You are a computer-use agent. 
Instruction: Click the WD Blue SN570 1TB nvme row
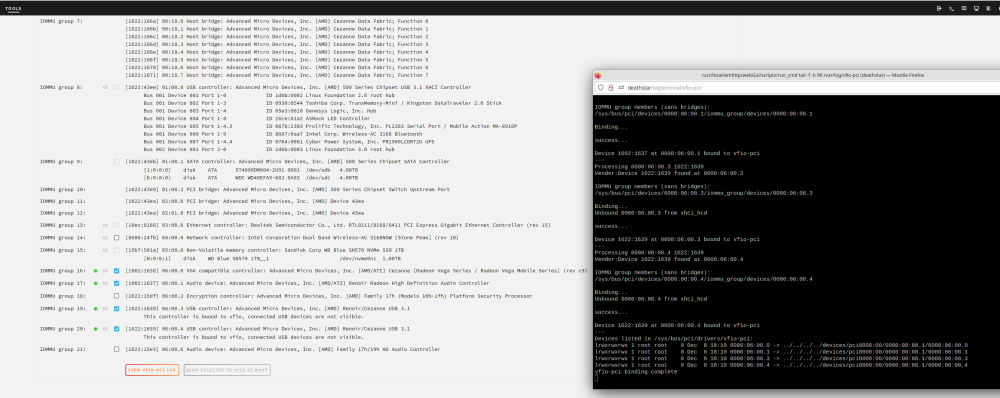[272, 258]
